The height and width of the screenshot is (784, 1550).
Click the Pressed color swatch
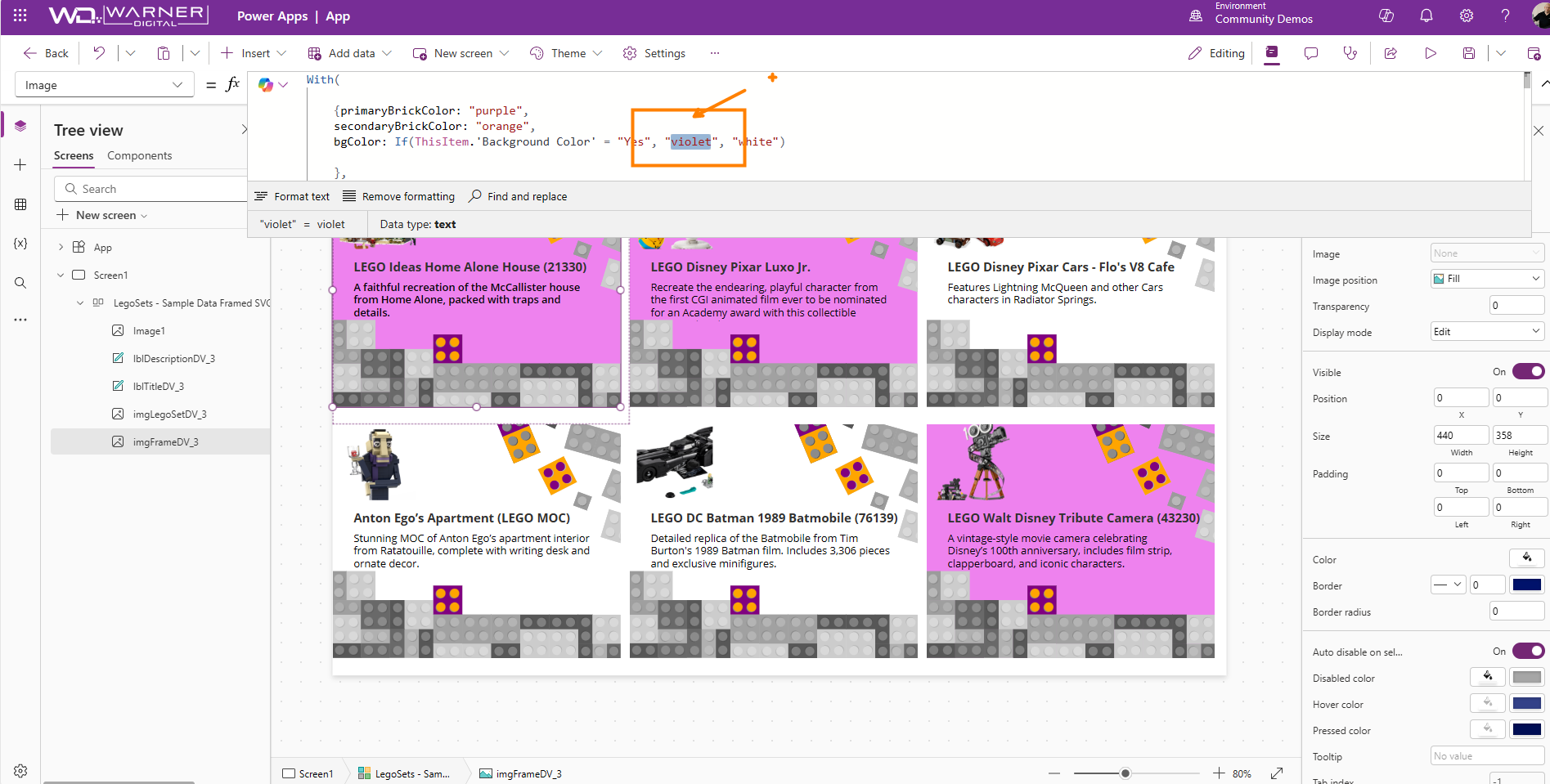tap(1527, 729)
